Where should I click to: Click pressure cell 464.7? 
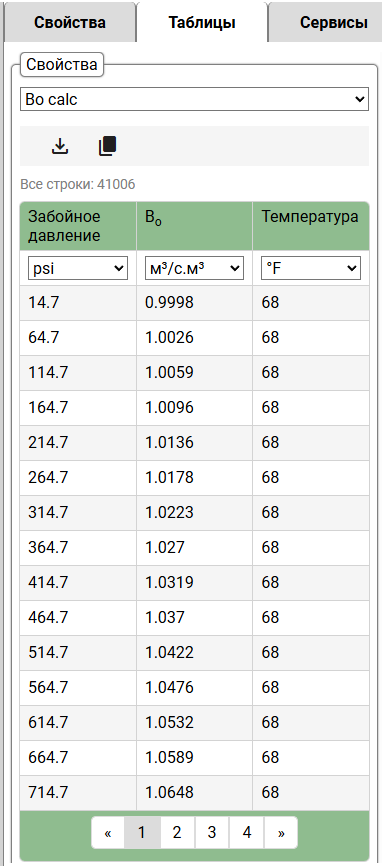[x=78, y=617]
